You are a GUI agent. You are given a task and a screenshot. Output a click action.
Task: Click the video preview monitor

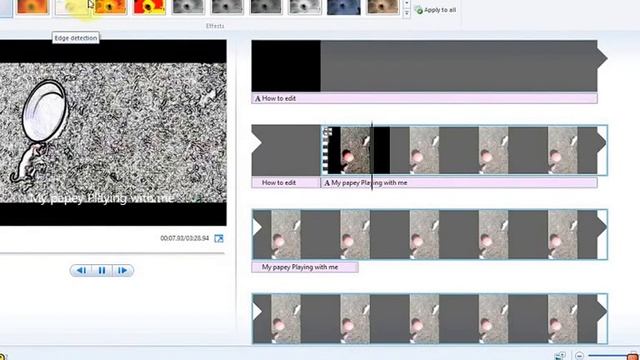(x=113, y=133)
